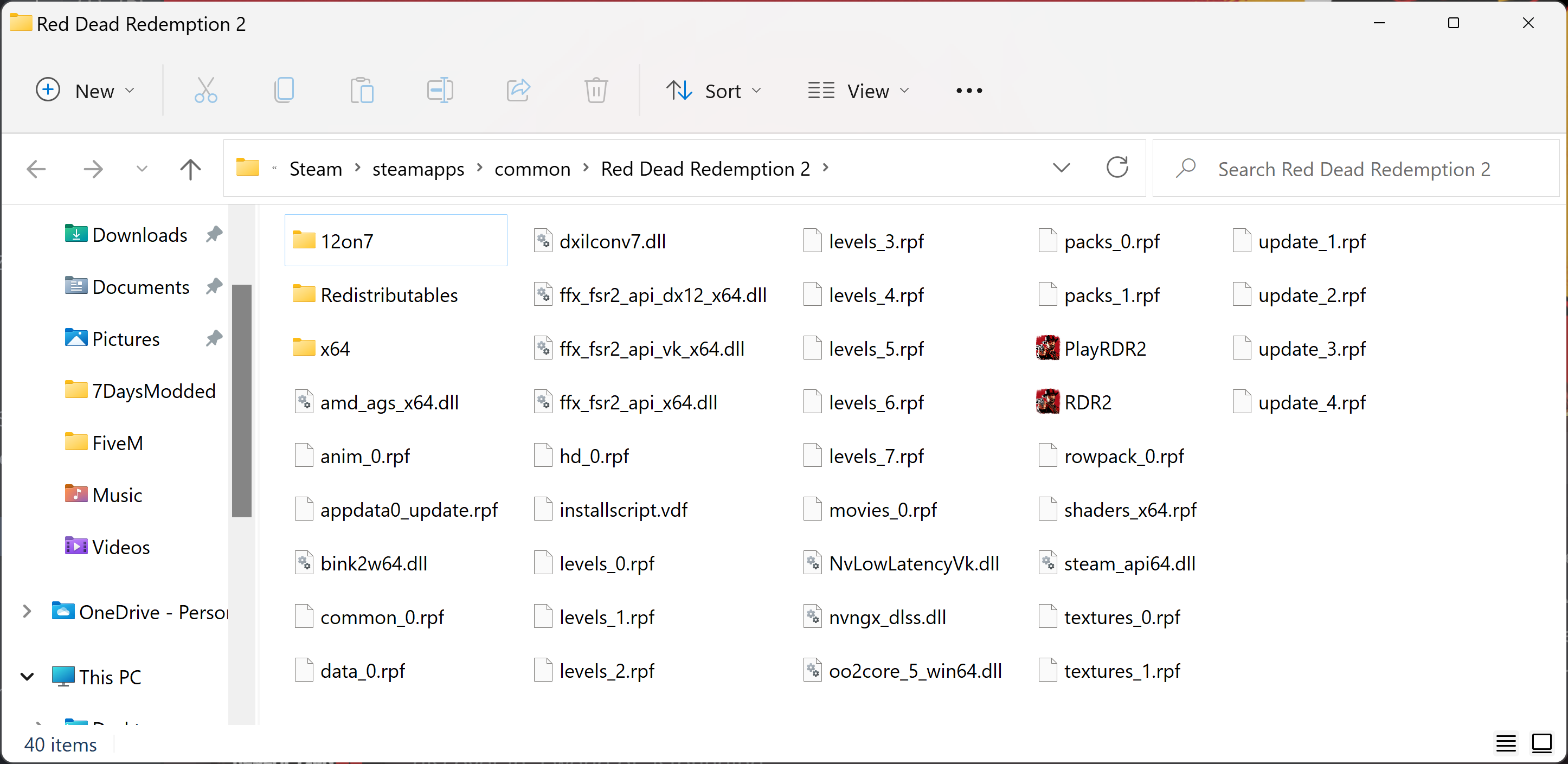Select the Redistributables folder
This screenshot has height=764, width=1568.
tap(375, 294)
